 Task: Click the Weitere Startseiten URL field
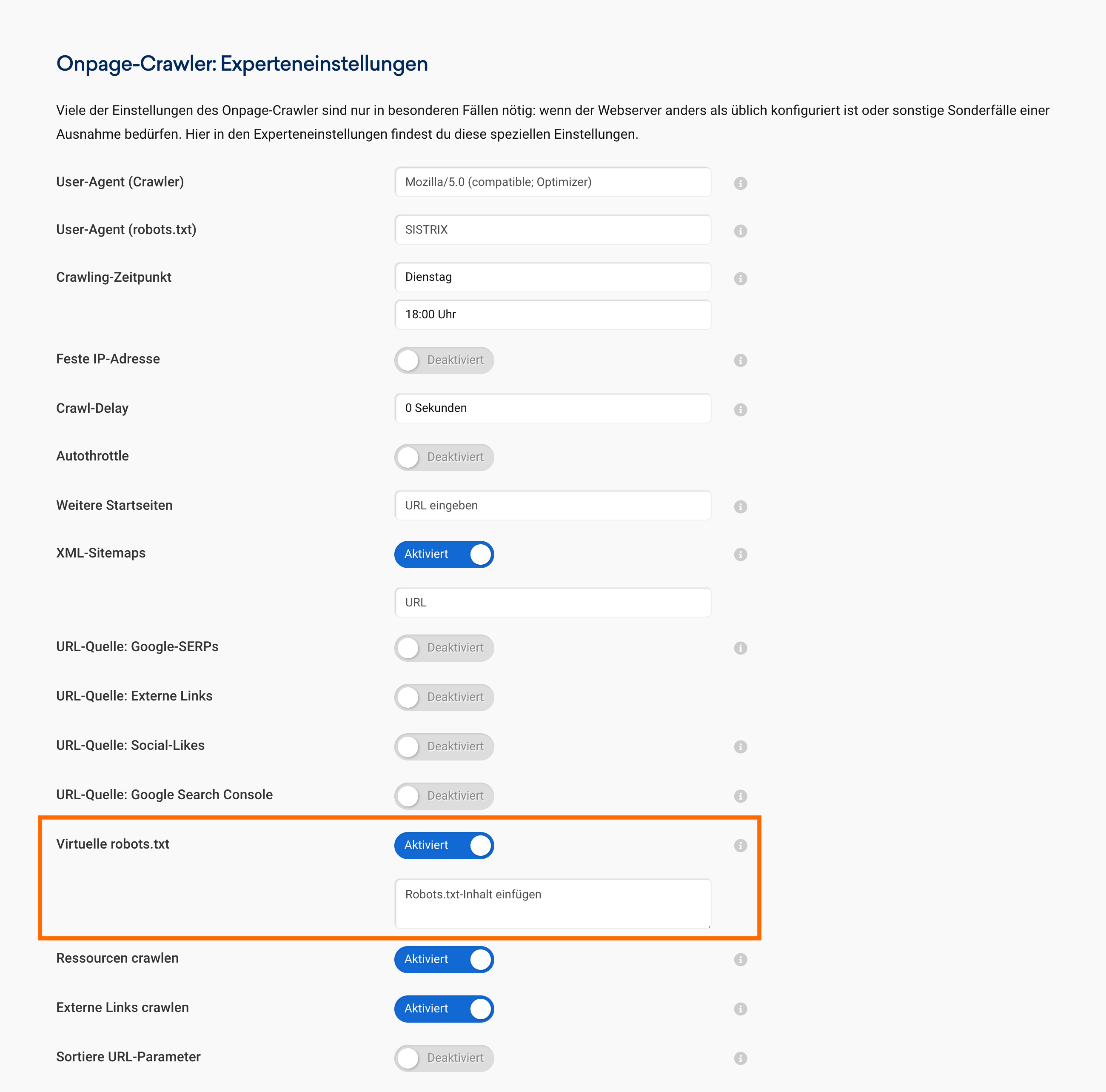553,505
